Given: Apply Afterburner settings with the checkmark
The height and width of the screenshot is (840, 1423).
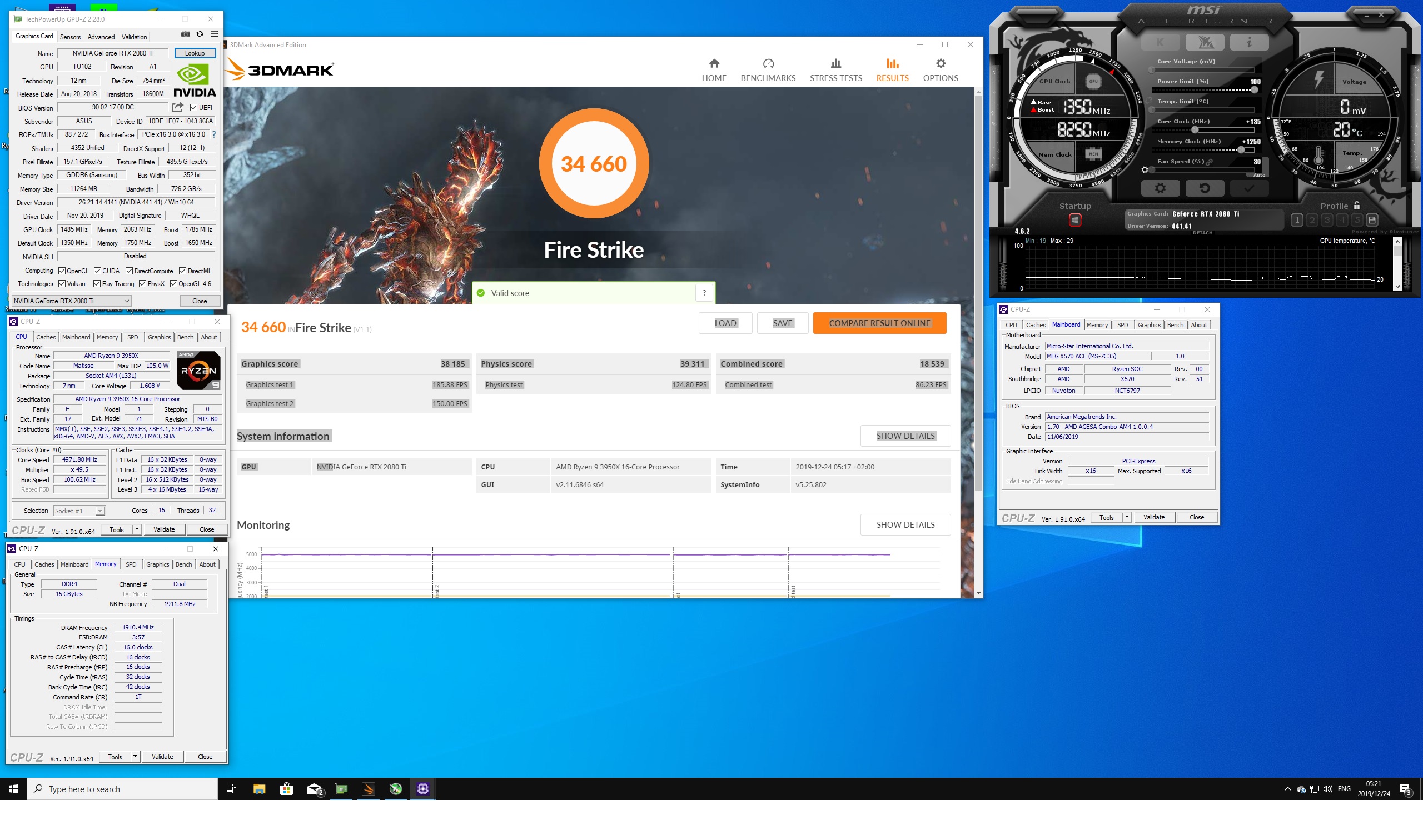Looking at the screenshot, I should tap(1249, 188).
